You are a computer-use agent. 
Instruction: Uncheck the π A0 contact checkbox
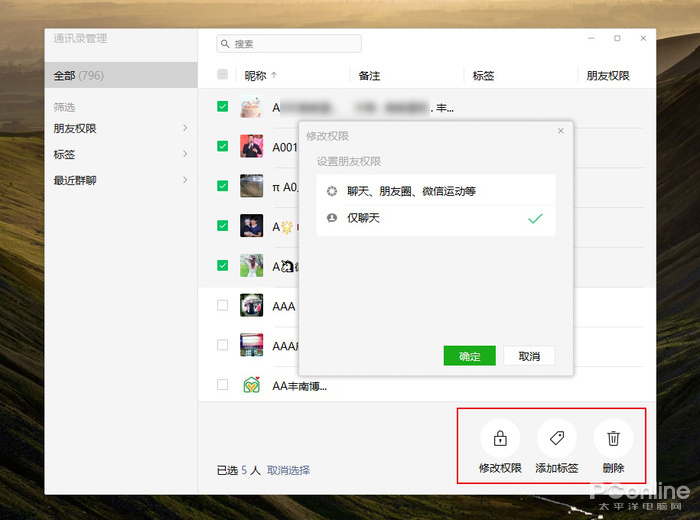tap(222, 186)
